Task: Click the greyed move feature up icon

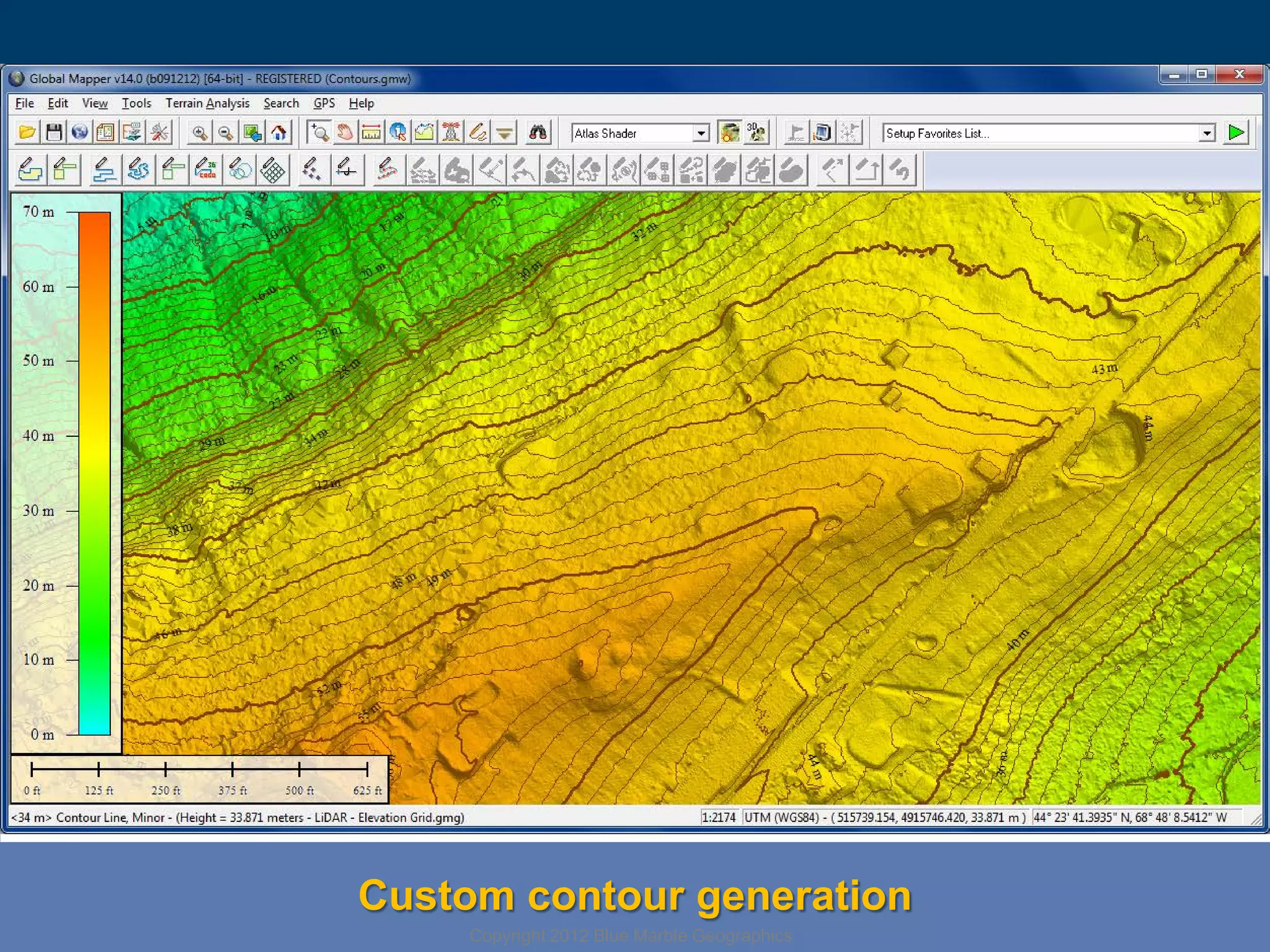Action: coord(867,170)
